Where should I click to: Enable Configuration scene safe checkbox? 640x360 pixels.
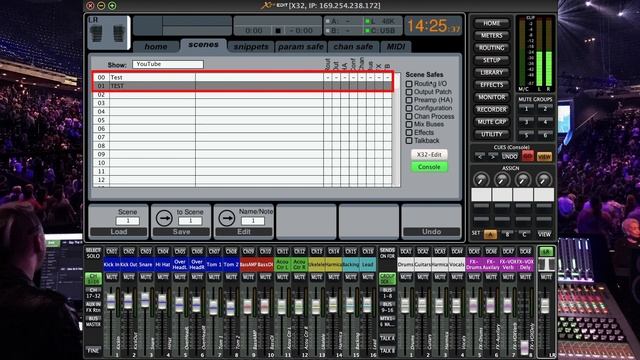pos(409,108)
